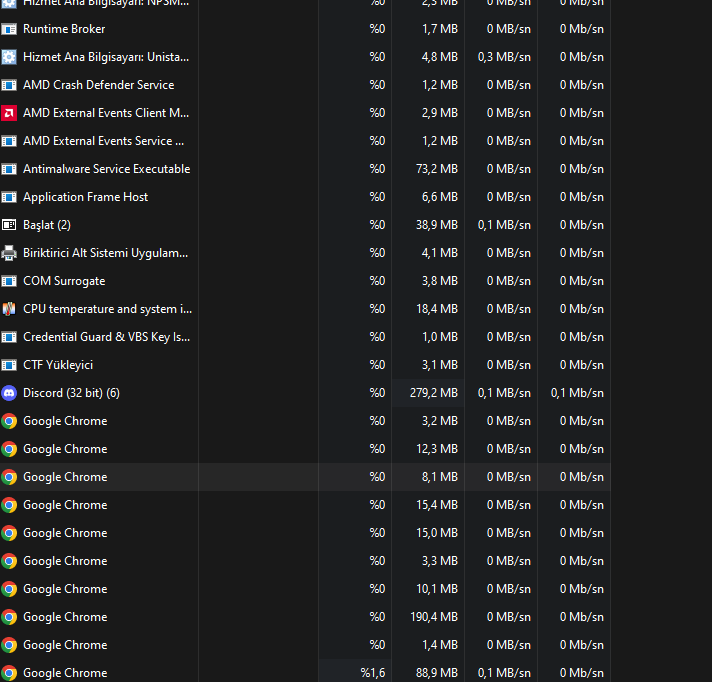Viewport: 712px width, 682px height.
Task: Click the Discord app icon
Action: 9,393
